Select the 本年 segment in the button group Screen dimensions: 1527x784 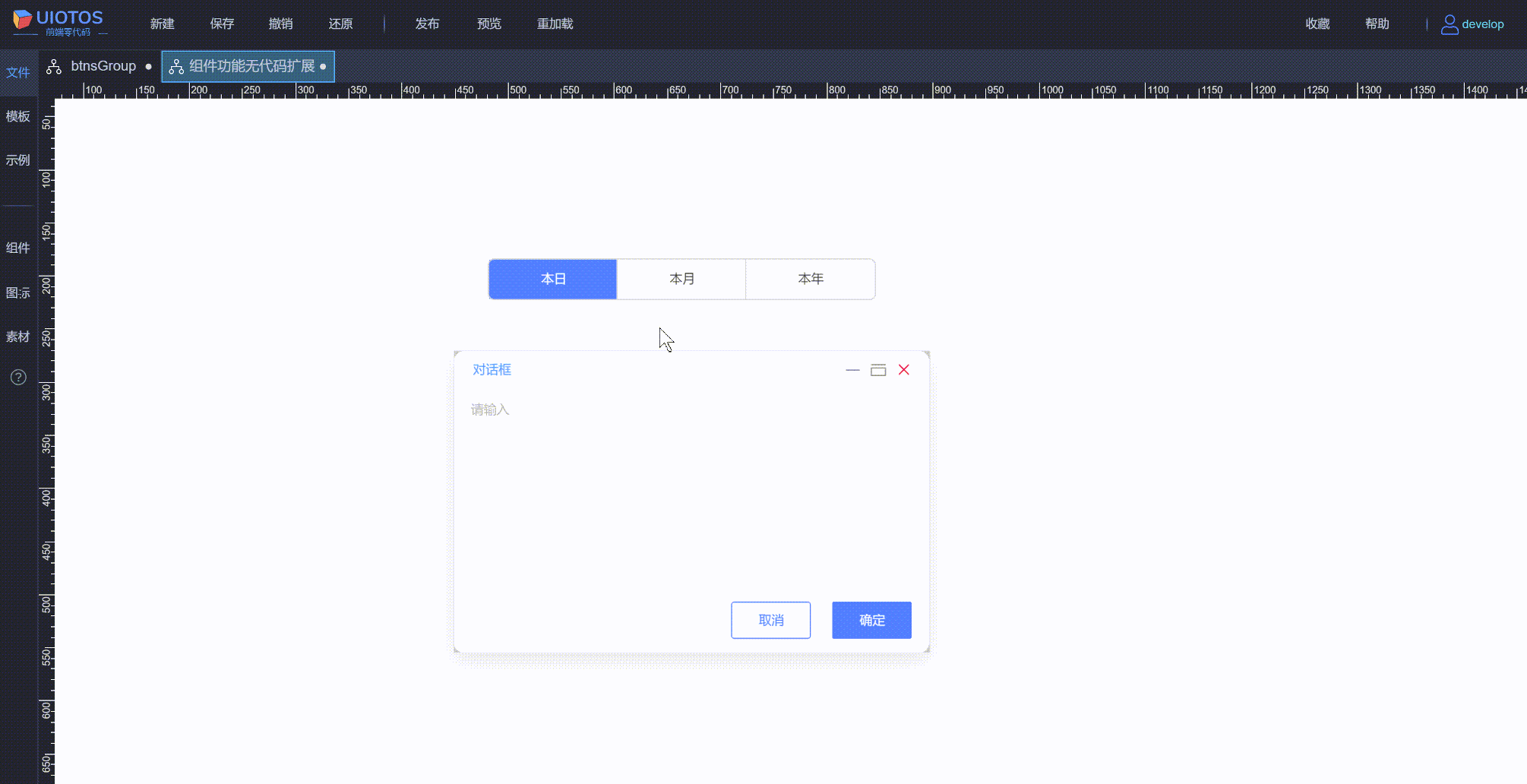tap(810, 279)
